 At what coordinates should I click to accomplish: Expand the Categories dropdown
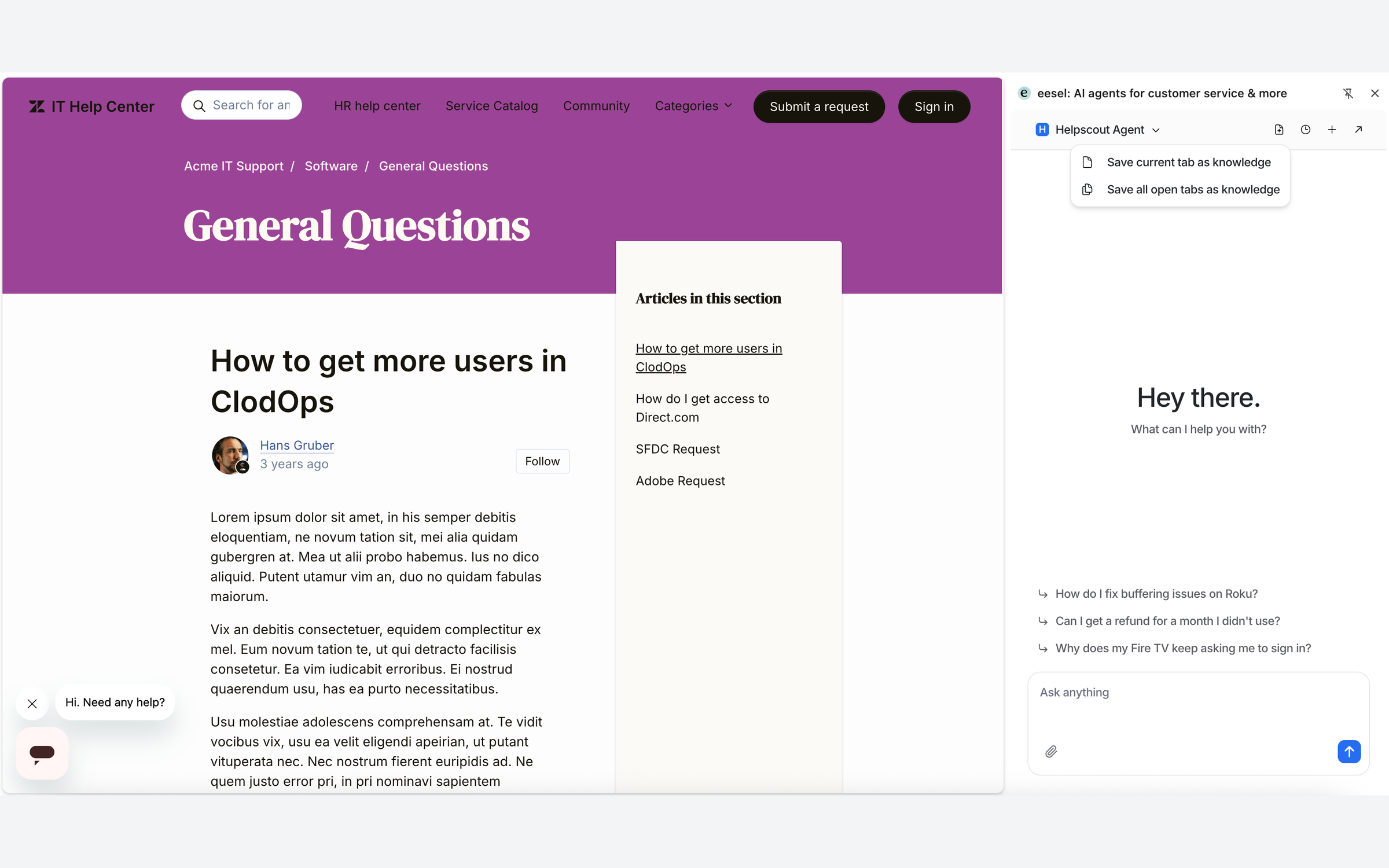click(x=694, y=106)
